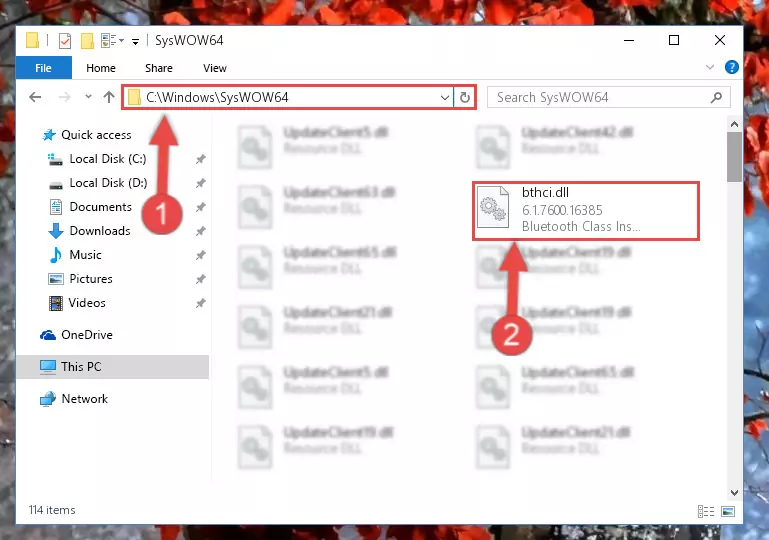Open Music in navigation pane

85,255
